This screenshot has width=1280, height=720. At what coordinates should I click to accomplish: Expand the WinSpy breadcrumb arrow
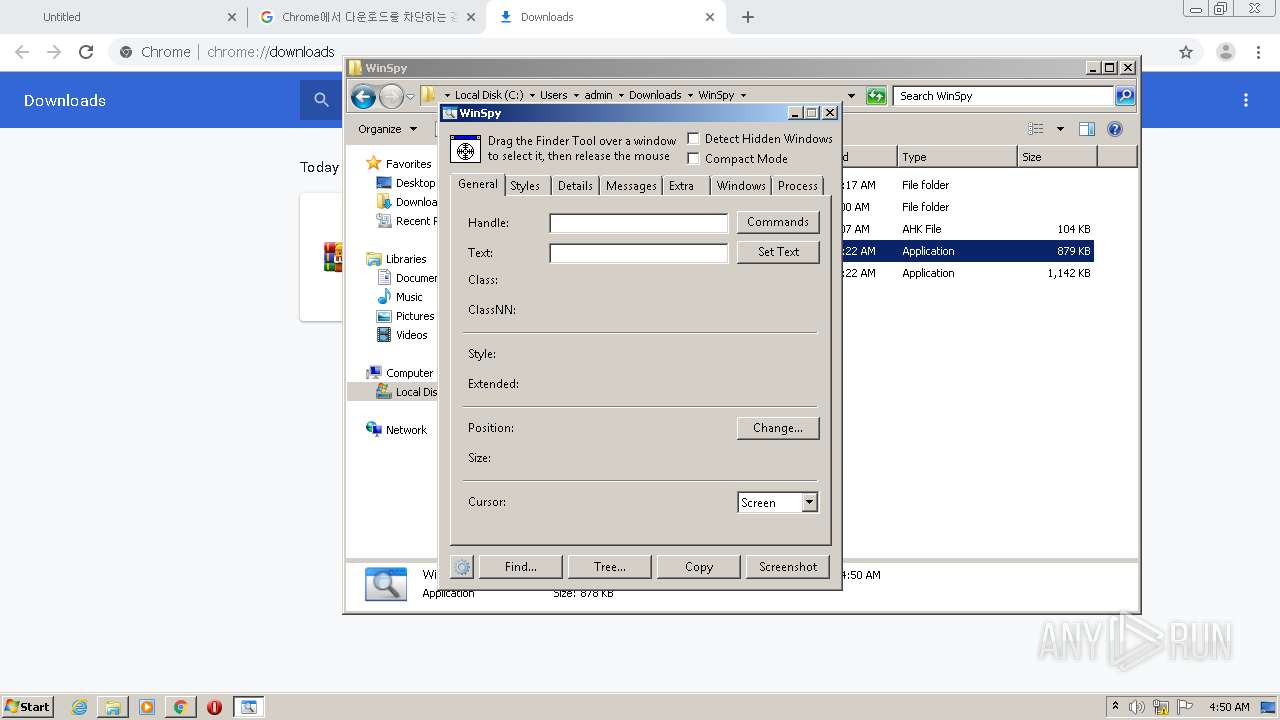coord(743,96)
